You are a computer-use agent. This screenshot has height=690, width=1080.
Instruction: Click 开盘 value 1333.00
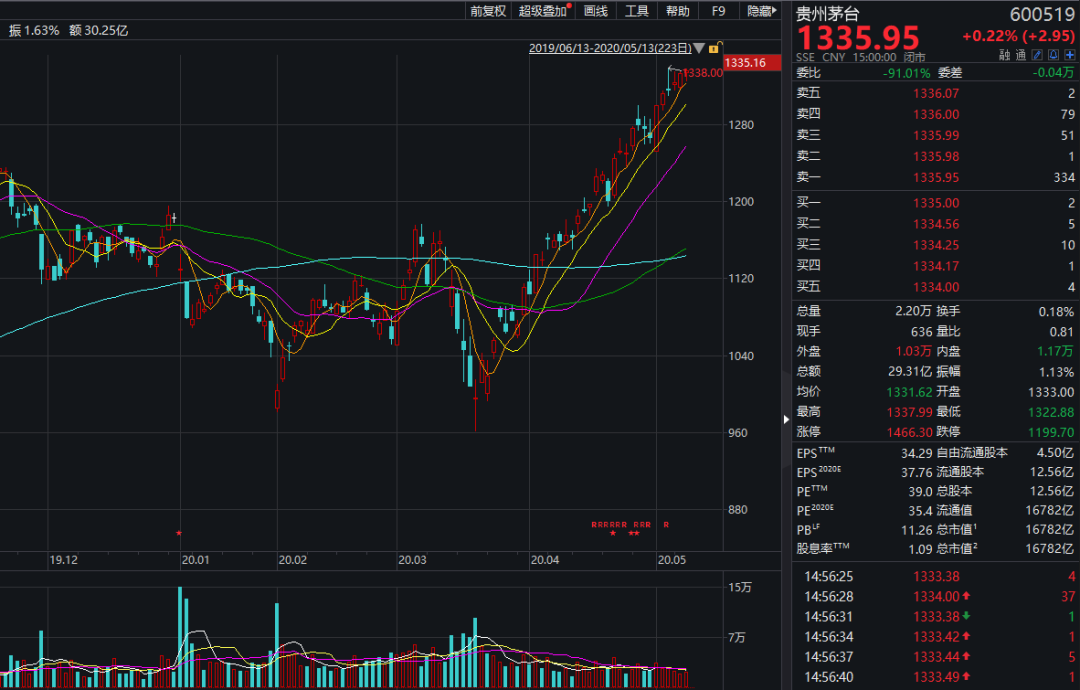pos(1052,392)
